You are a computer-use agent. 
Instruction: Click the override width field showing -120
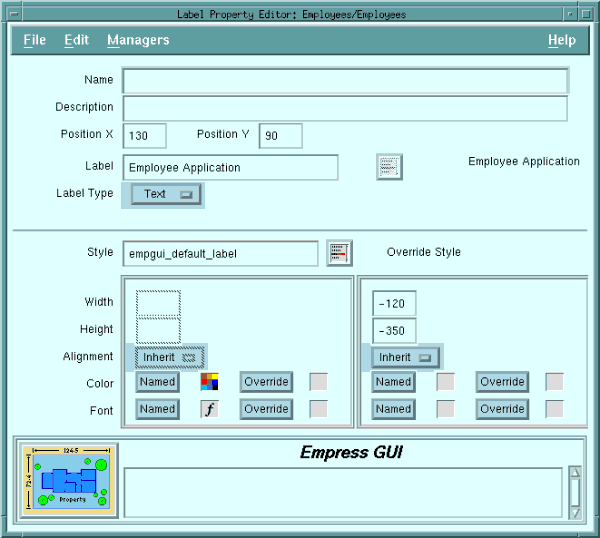[x=394, y=303]
